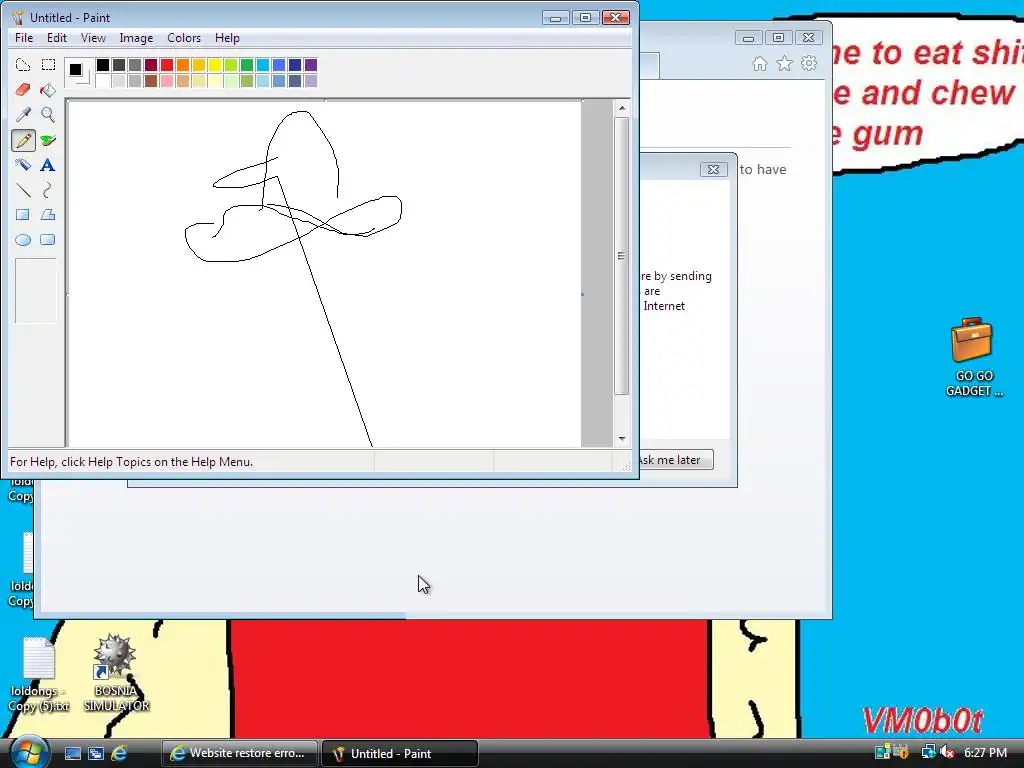This screenshot has height=768, width=1024.
Task: Pick the orange color swatch
Action: (183, 65)
